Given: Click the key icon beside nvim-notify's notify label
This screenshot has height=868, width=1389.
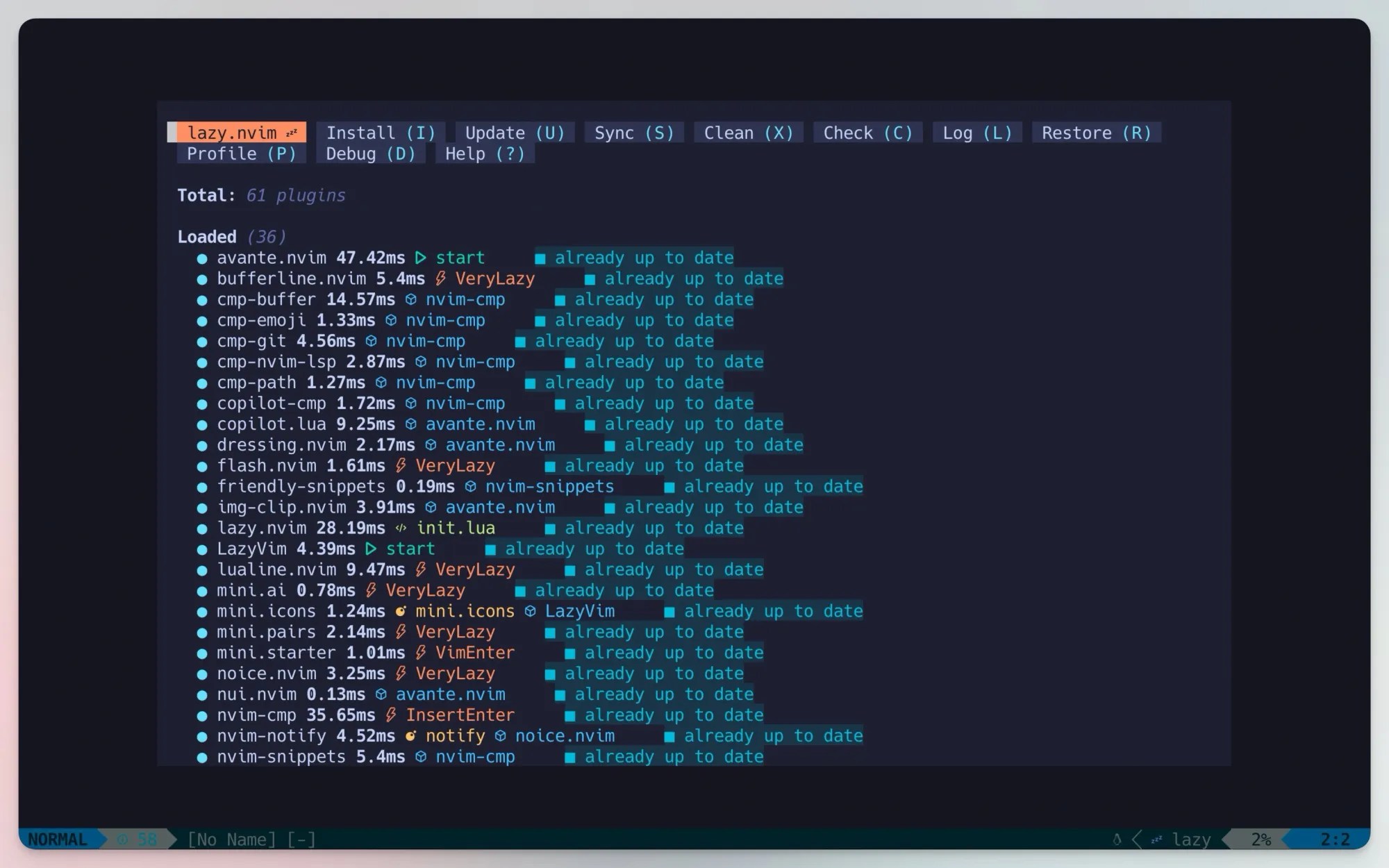Looking at the screenshot, I should click(x=411, y=735).
